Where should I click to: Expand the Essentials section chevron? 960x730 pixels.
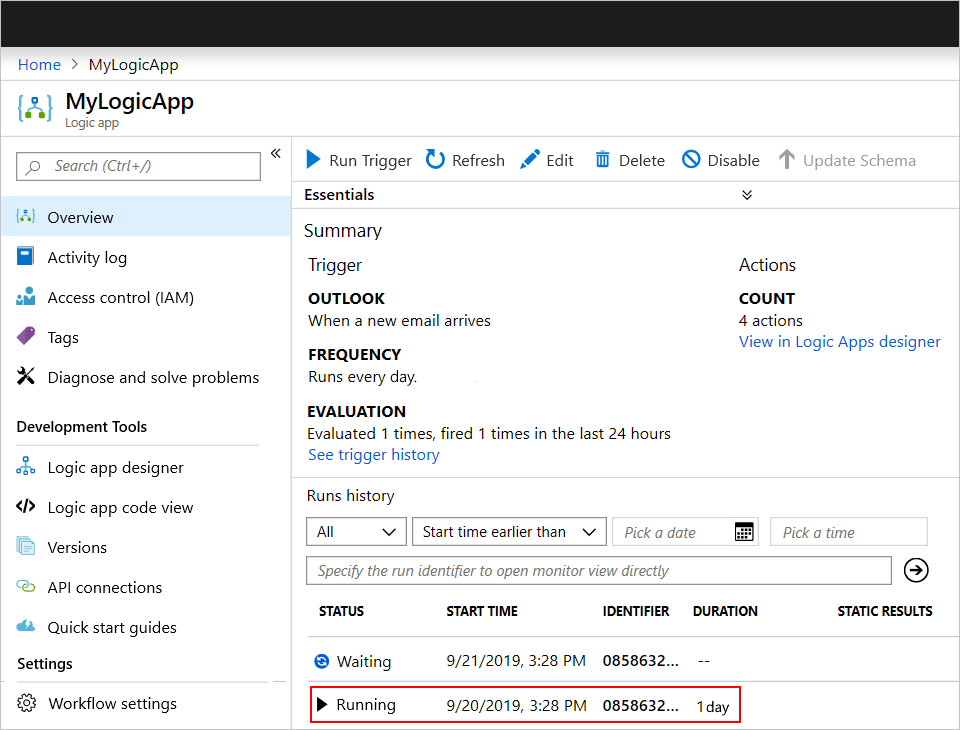[747, 195]
